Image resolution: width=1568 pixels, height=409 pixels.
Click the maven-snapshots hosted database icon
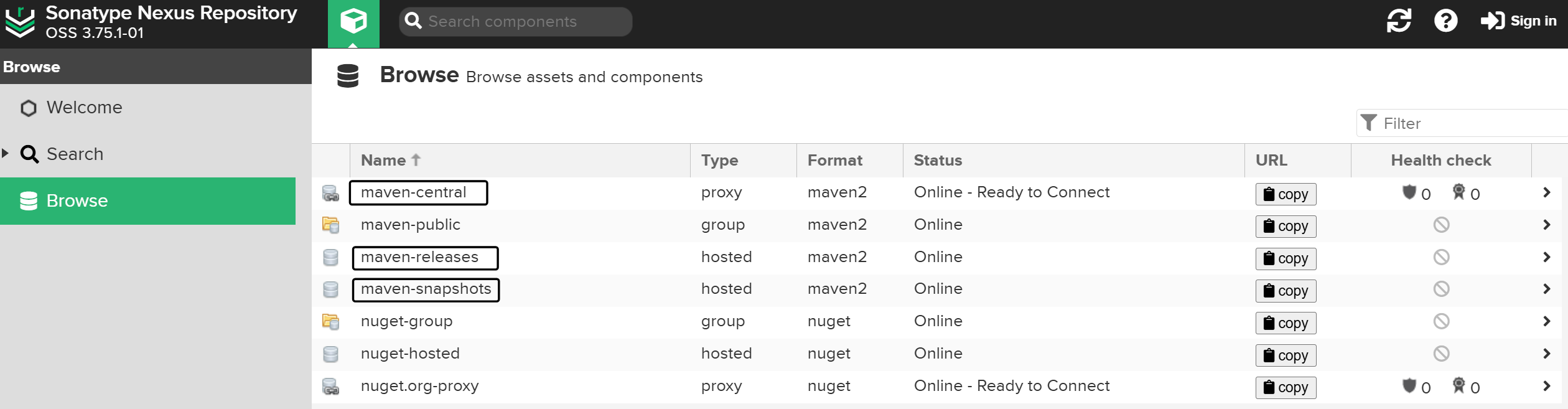(x=331, y=289)
